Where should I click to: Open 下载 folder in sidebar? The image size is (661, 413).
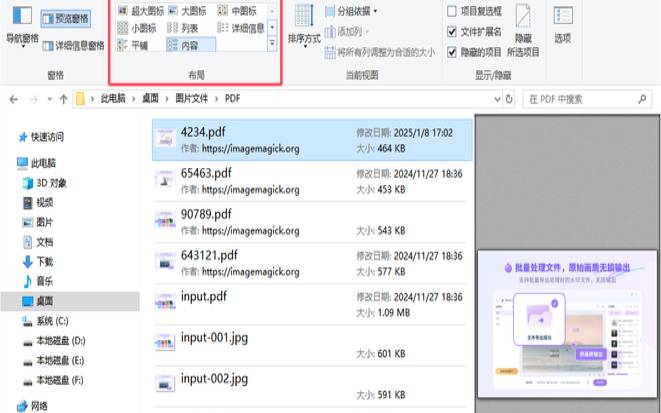click(38, 262)
